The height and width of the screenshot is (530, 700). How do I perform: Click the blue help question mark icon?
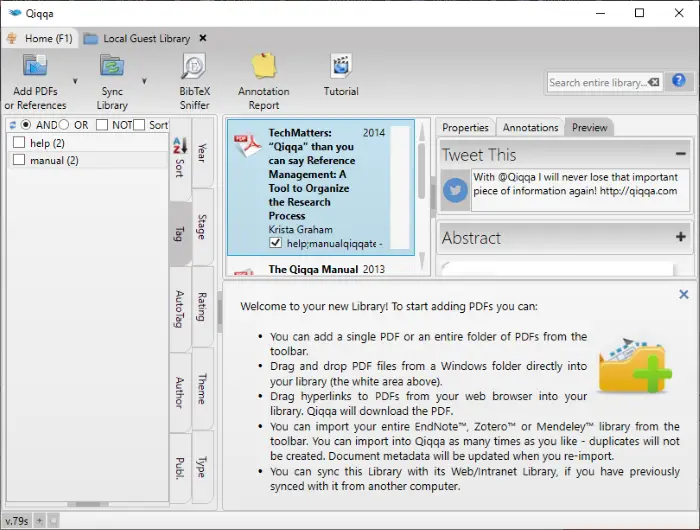(x=679, y=81)
